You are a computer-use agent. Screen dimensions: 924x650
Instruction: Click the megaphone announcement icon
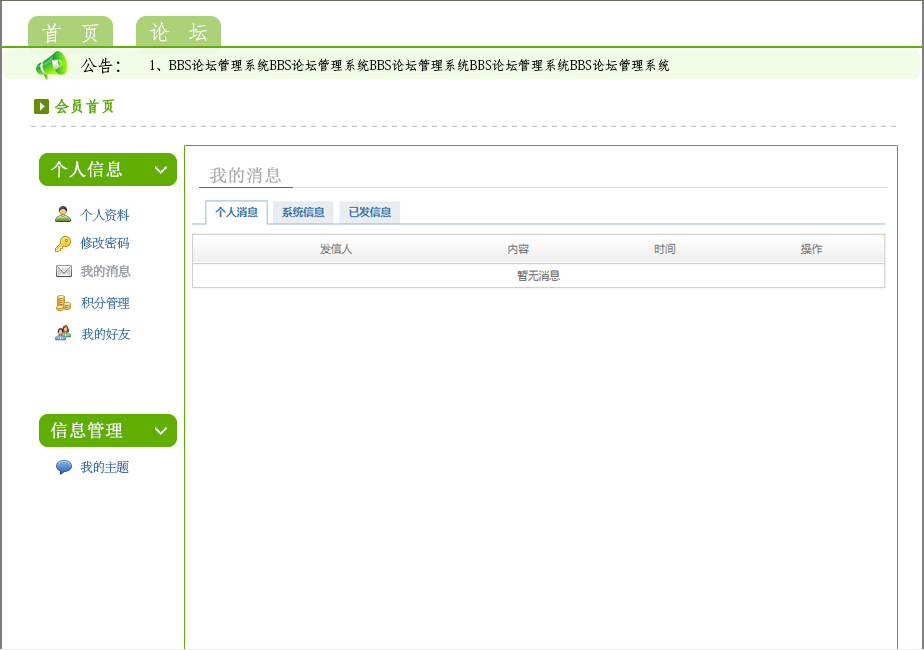(51, 65)
